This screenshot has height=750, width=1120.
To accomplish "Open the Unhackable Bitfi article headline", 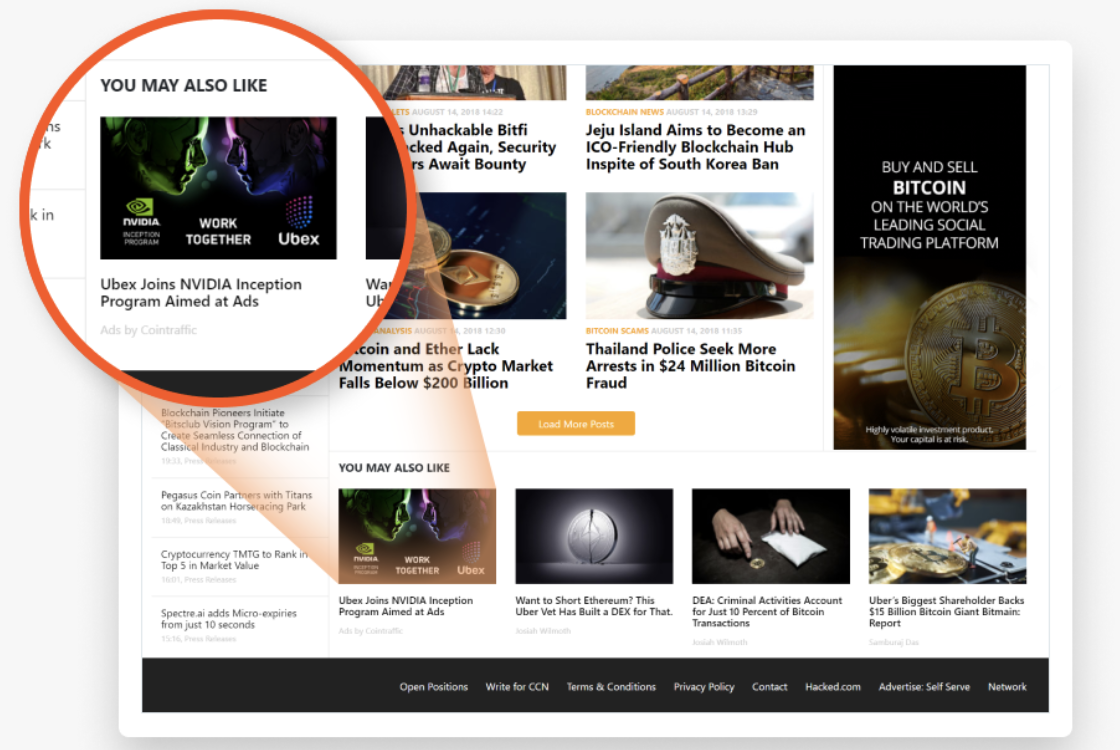I will click(482, 147).
